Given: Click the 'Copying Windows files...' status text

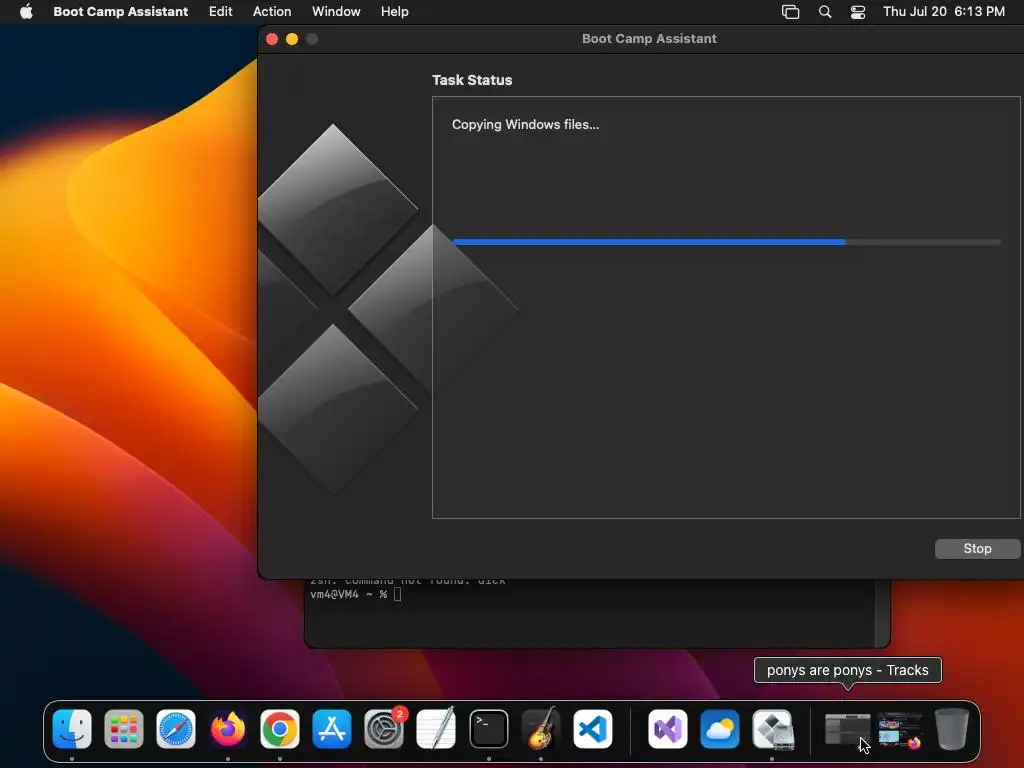Looking at the screenshot, I should pos(525,125).
